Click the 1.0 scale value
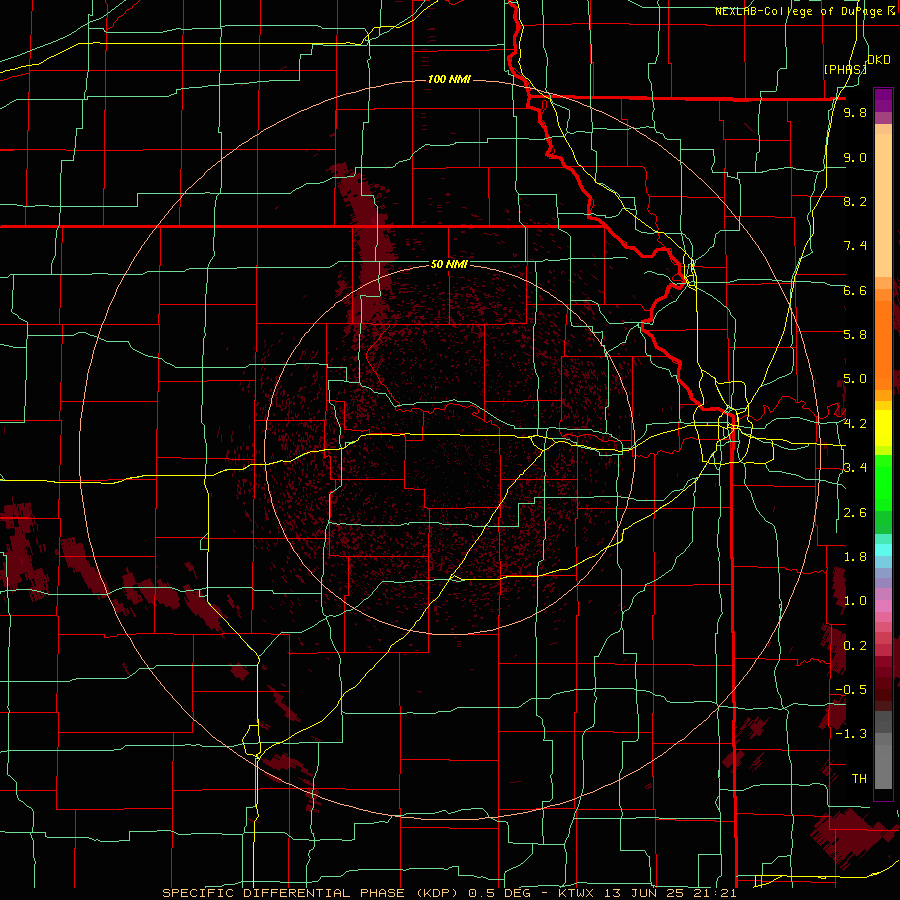Image resolution: width=900 pixels, height=900 pixels. (x=855, y=601)
